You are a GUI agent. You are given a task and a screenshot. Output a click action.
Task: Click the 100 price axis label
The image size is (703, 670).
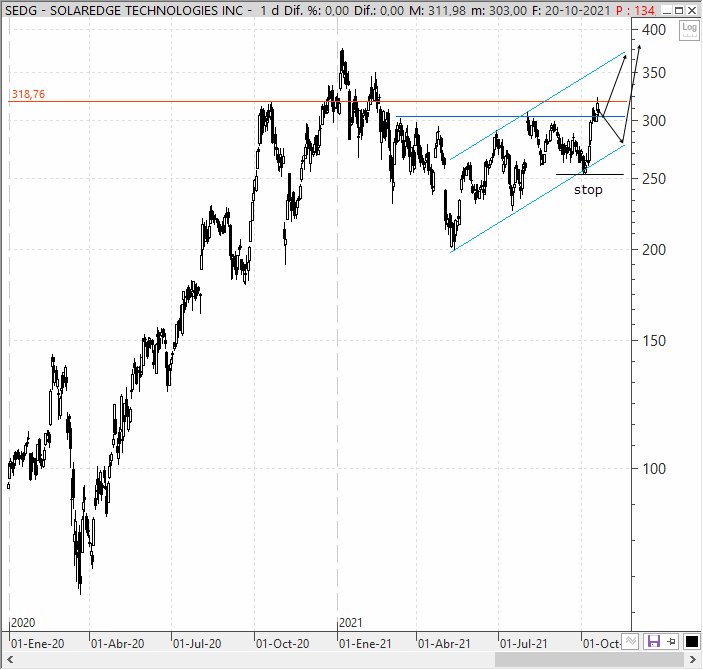point(654,469)
